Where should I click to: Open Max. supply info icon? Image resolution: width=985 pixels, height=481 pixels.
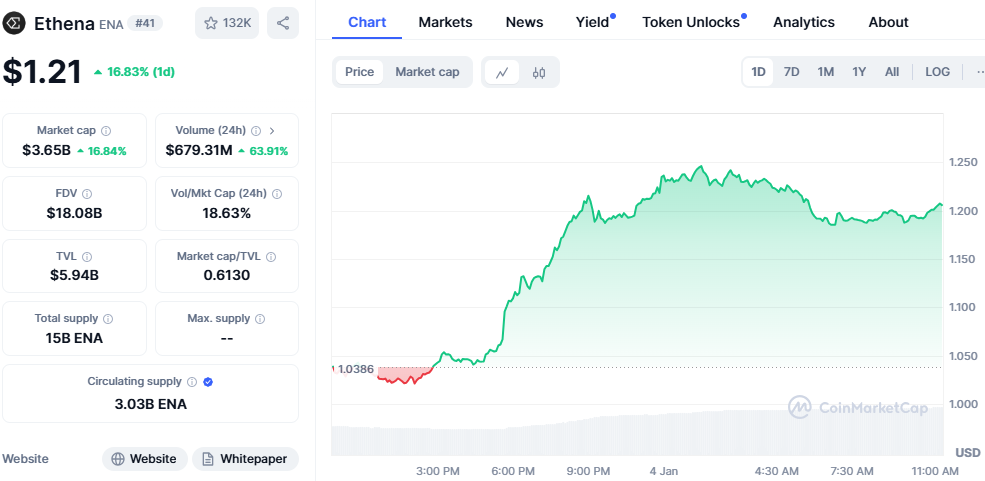tap(260, 318)
